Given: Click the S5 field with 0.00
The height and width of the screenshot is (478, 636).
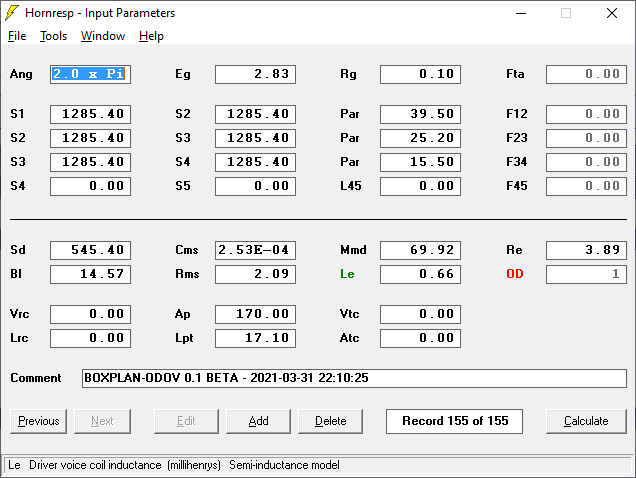Looking at the screenshot, I should coord(256,186).
